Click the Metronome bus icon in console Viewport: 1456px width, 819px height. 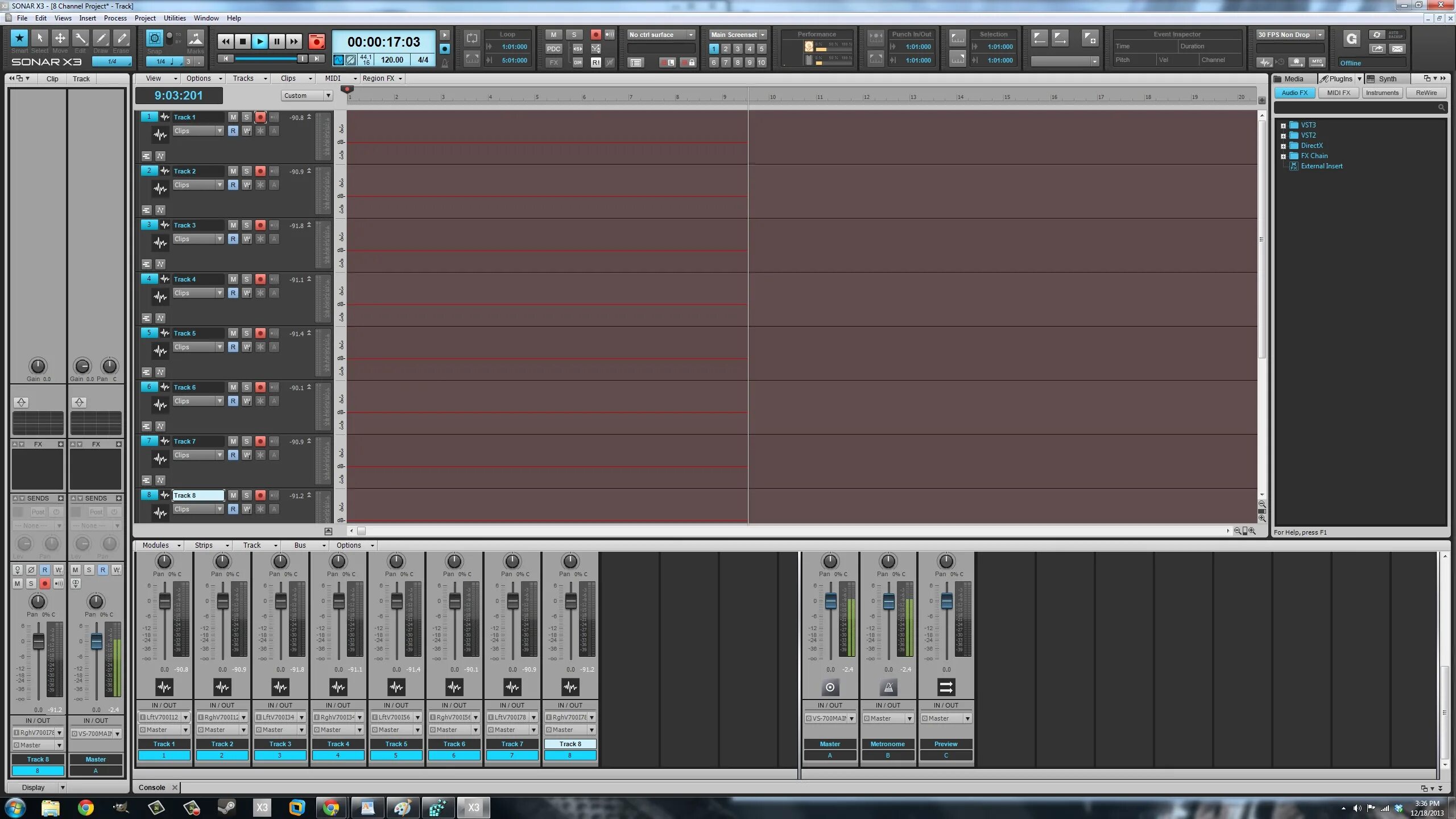888,688
